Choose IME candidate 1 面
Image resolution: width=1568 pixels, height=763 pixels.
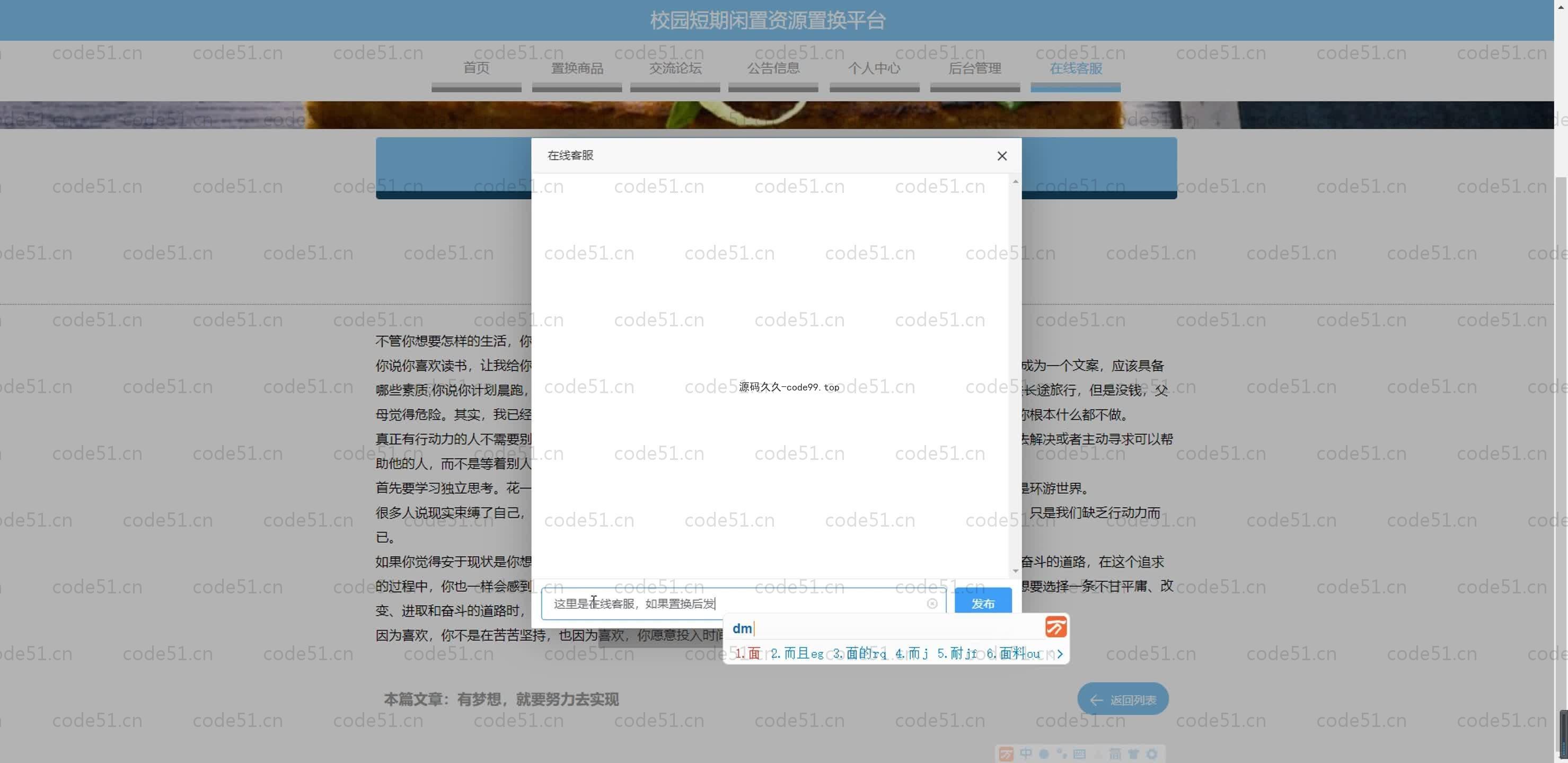click(747, 653)
